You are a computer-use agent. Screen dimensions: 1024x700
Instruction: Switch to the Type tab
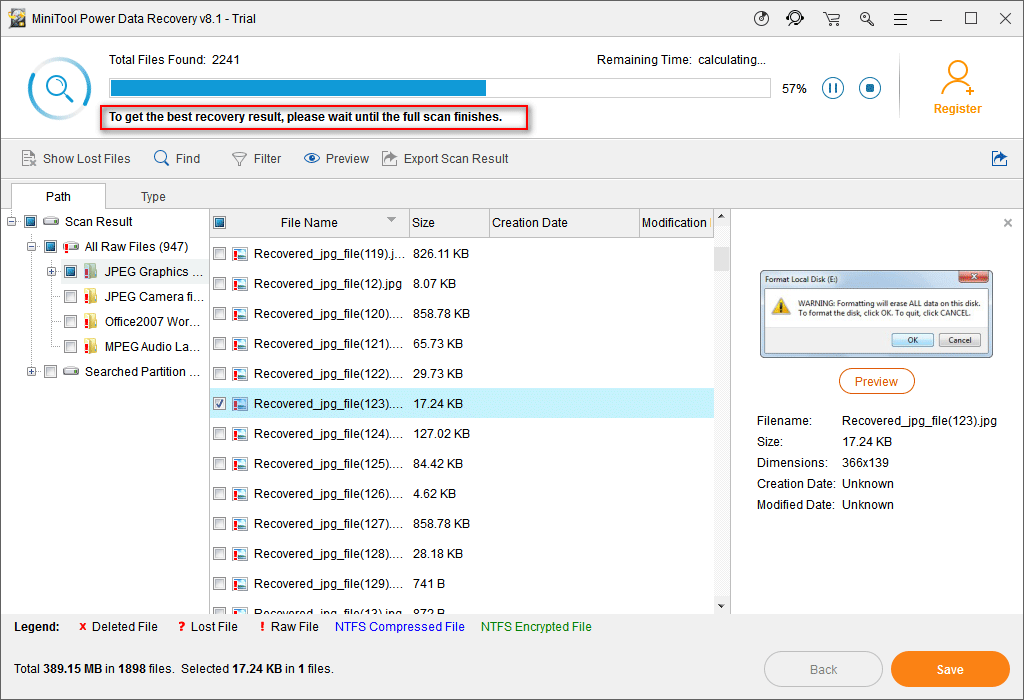coord(153,197)
